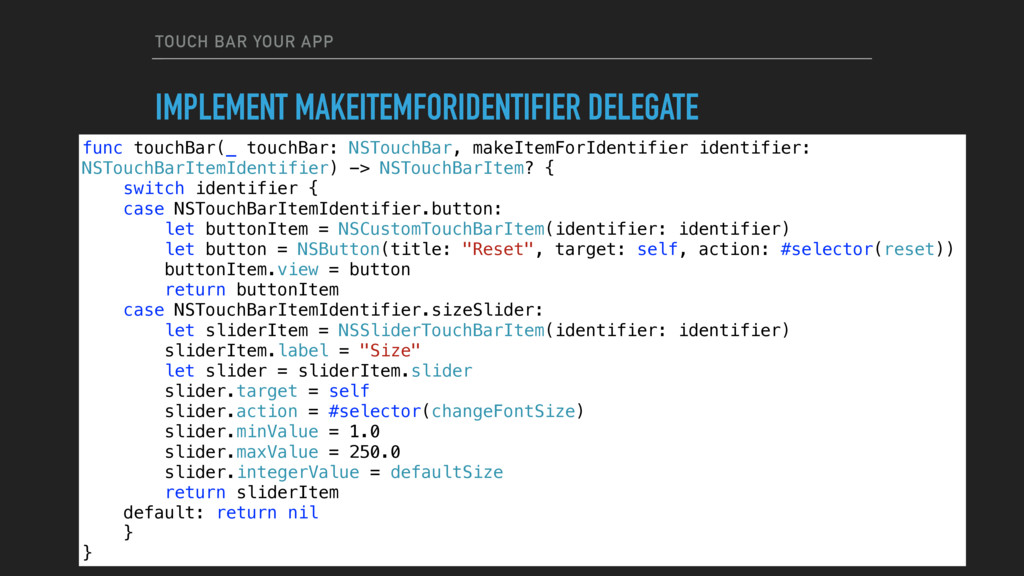This screenshot has height=576, width=1024.
Task: Click NSCustomTouchBarItem in the code
Action: 441,229
